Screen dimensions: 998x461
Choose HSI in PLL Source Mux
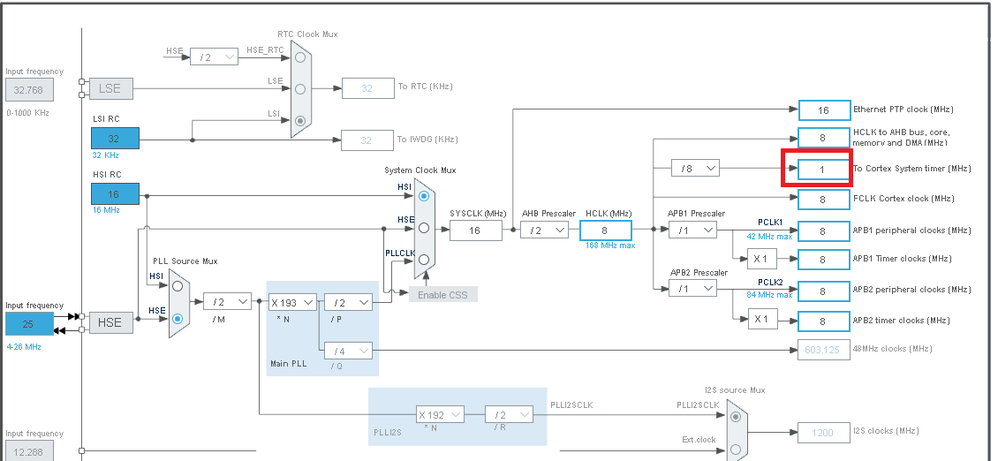point(178,287)
